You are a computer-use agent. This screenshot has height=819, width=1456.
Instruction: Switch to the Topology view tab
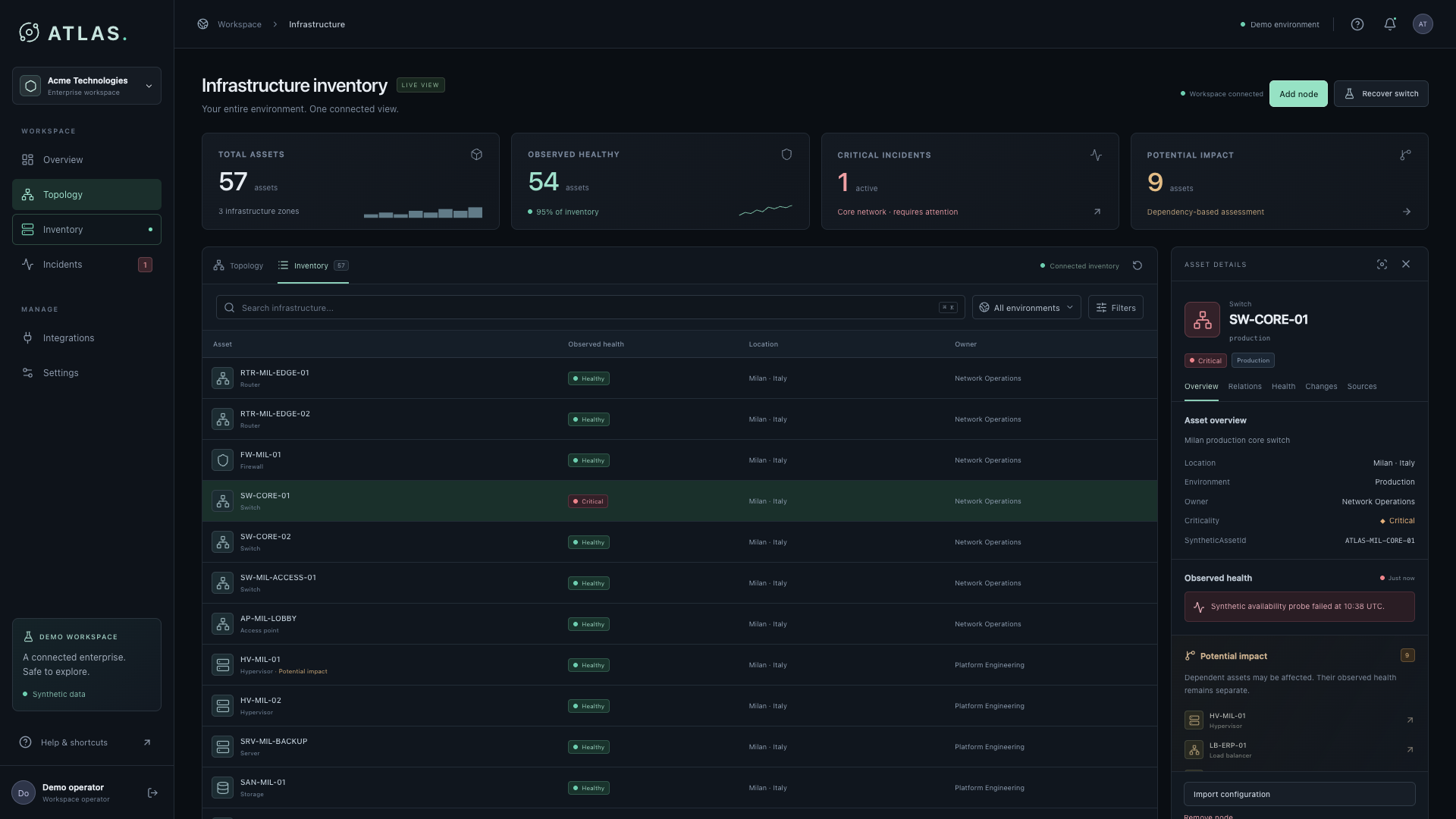point(238,265)
